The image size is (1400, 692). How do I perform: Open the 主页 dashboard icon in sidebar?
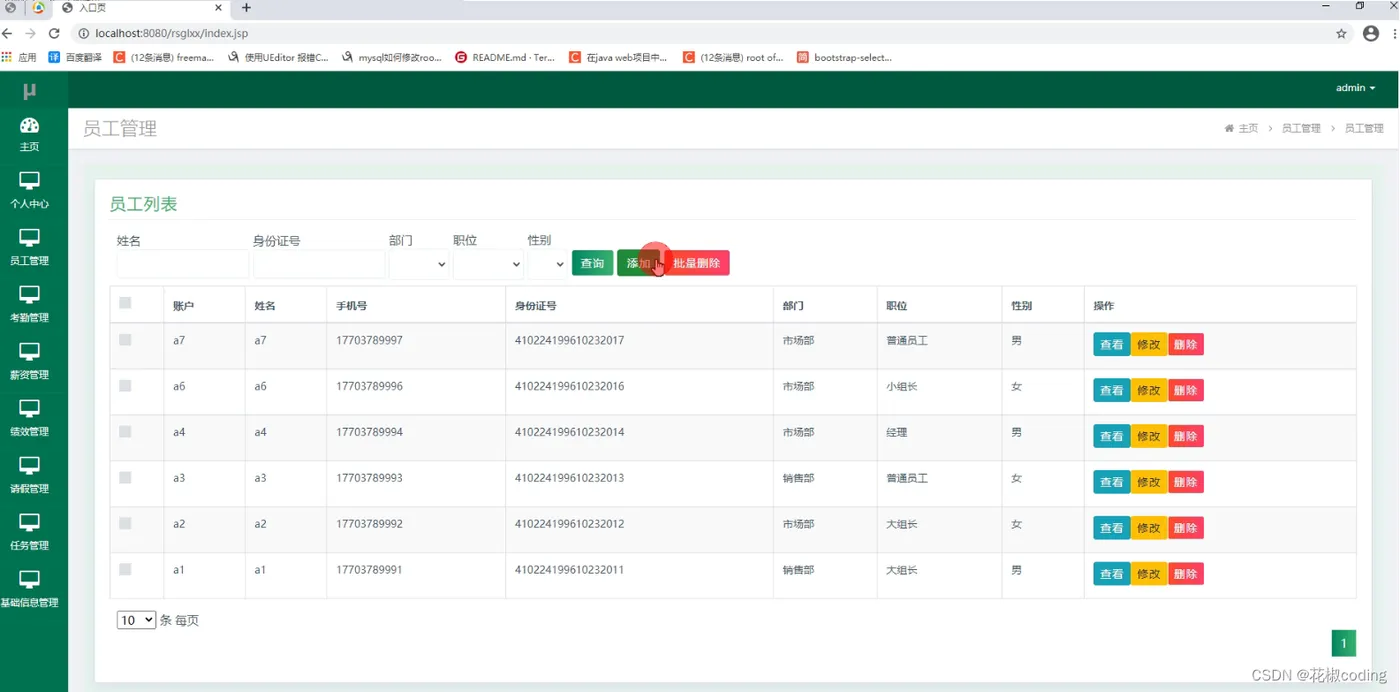click(x=29, y=125)
